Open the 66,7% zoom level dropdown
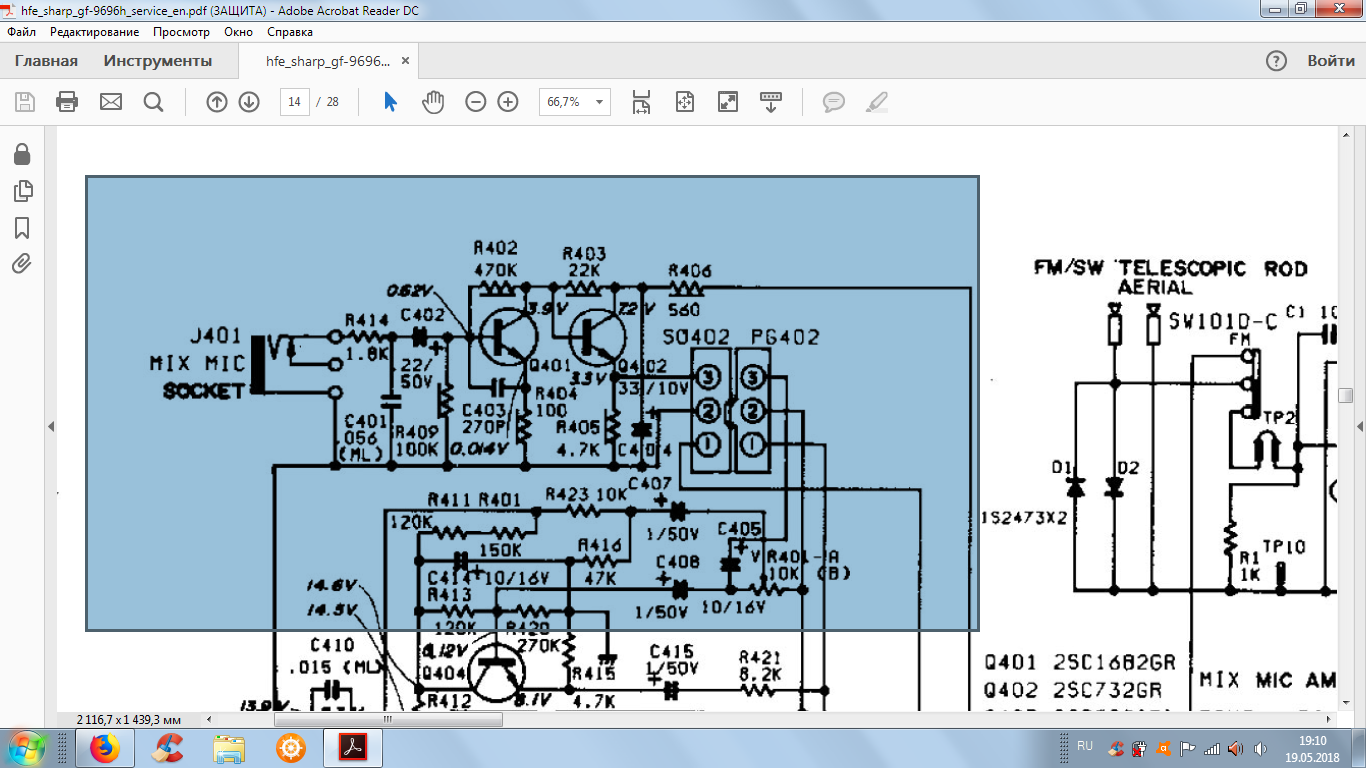Image resolution: width=1366 pixels, height=768 pixels. 575,102
